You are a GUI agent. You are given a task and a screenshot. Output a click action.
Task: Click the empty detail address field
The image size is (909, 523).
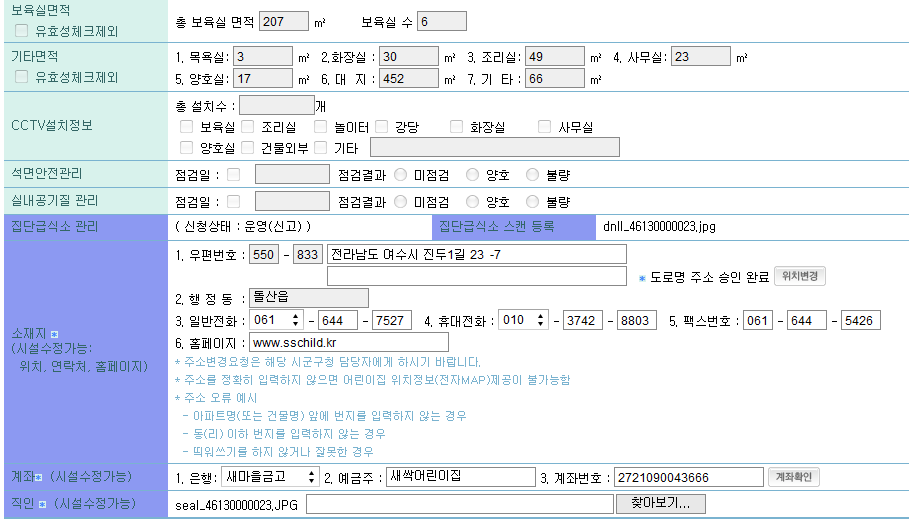pyautogui.click(x=477, y=276)
